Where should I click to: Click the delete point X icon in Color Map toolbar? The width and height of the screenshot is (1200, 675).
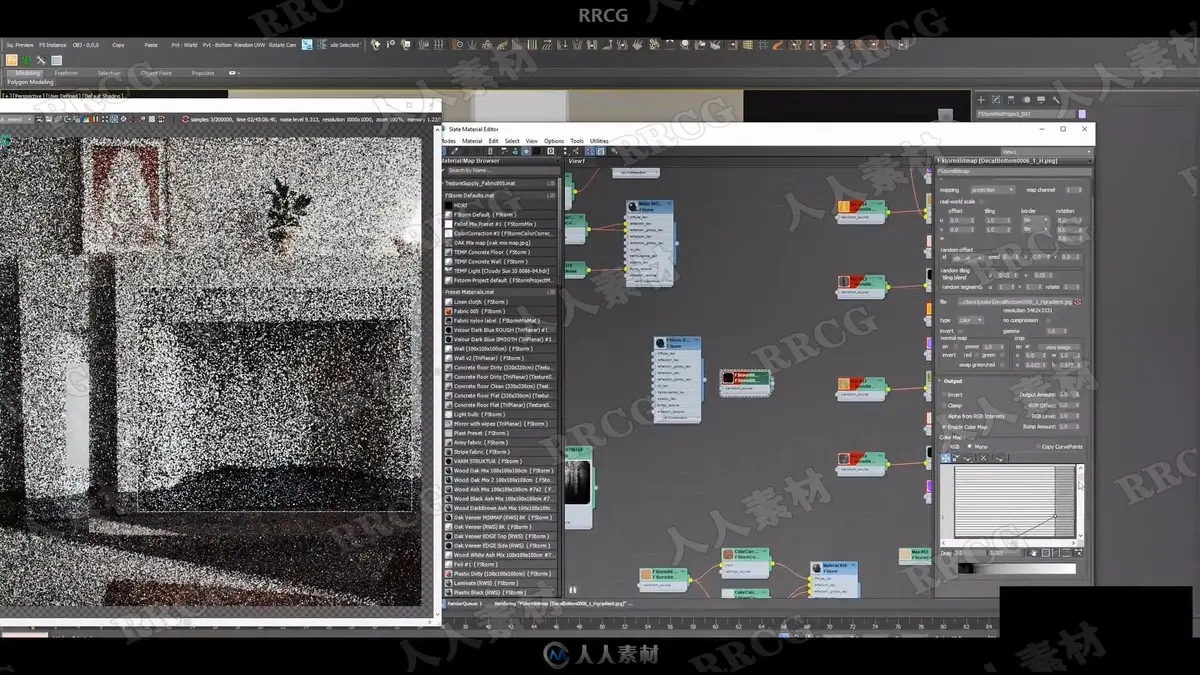982,458
